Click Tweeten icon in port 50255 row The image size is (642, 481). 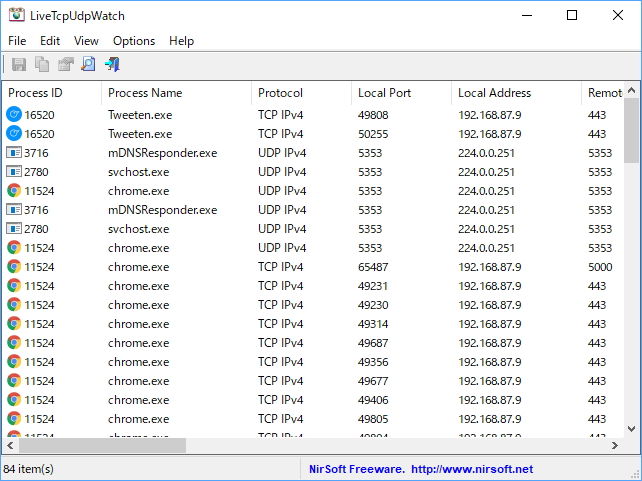click(x=14, y=133)
